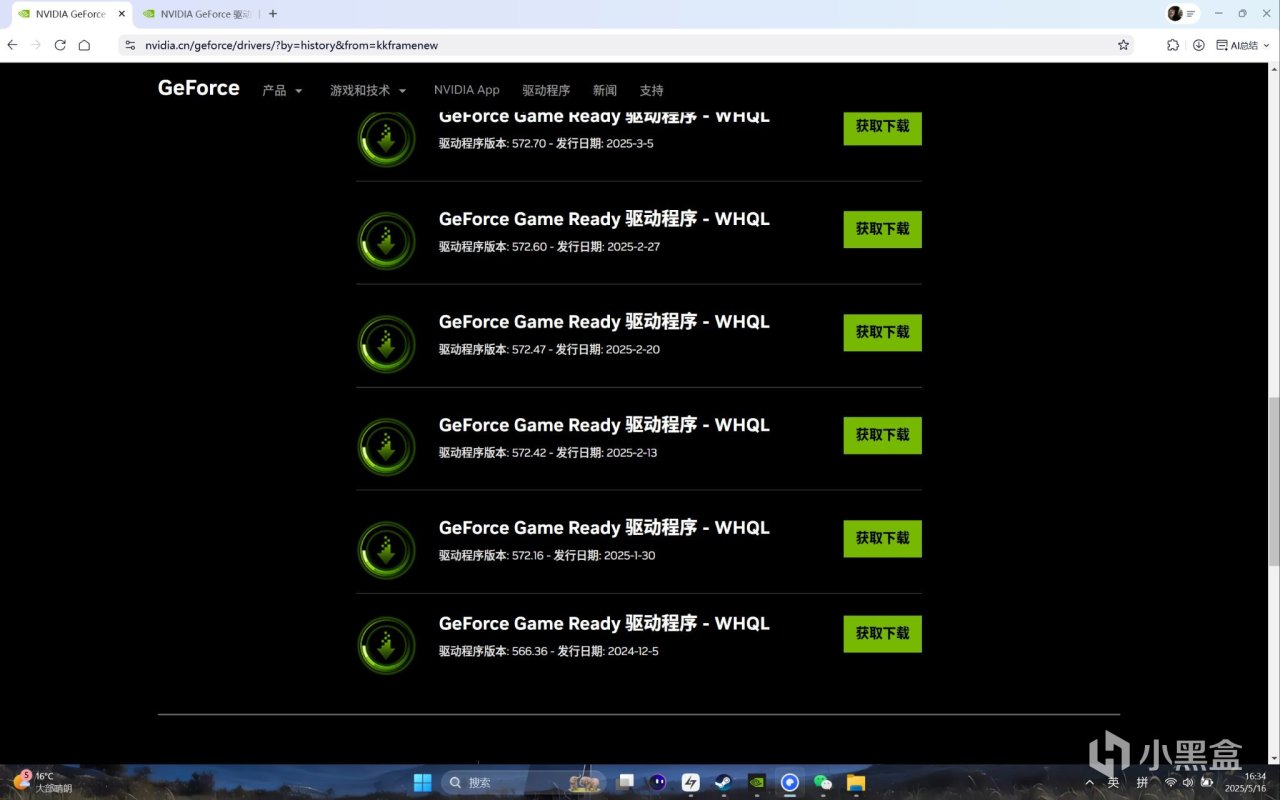Expand the 产品 menu
1280x800 pixels.
[x=282, y=90]
